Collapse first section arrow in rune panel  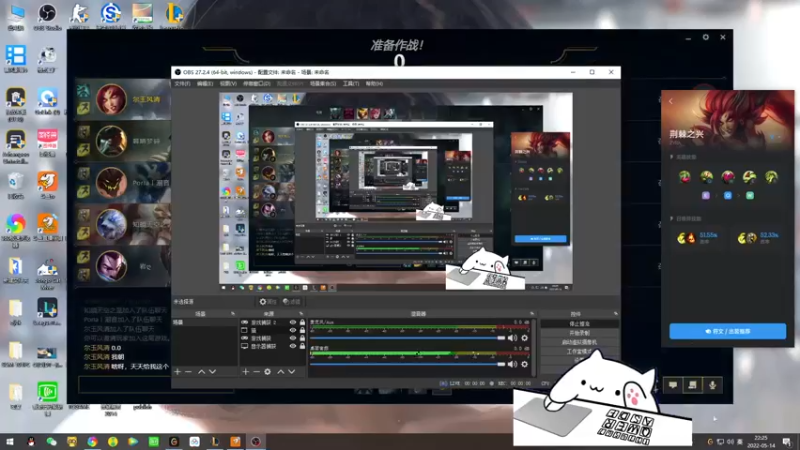tap(672, 157)
